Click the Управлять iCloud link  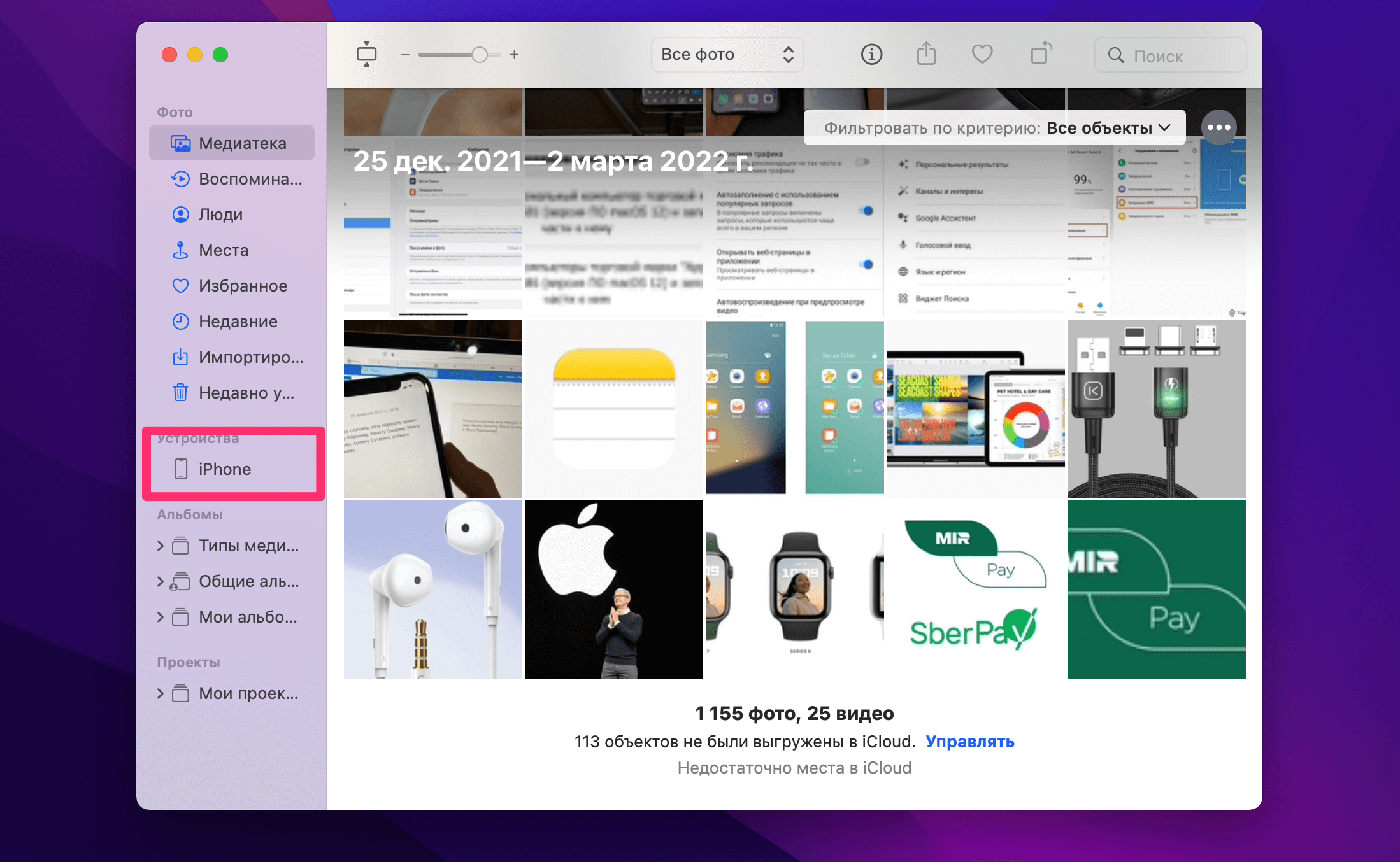click(x=969, y=742)
